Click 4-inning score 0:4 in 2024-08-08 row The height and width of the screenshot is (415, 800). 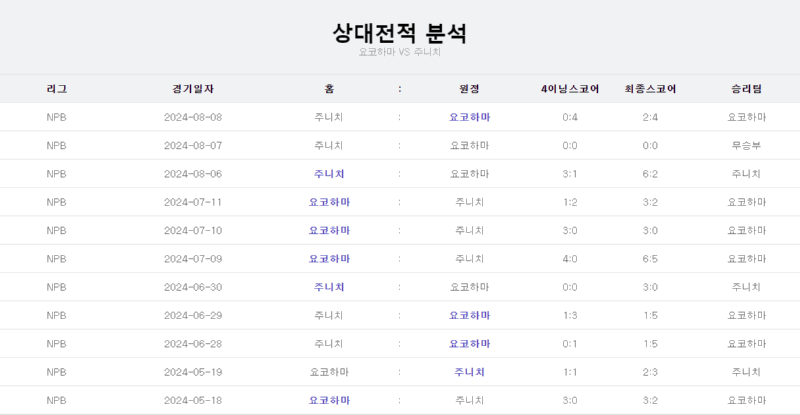point(570,117)
